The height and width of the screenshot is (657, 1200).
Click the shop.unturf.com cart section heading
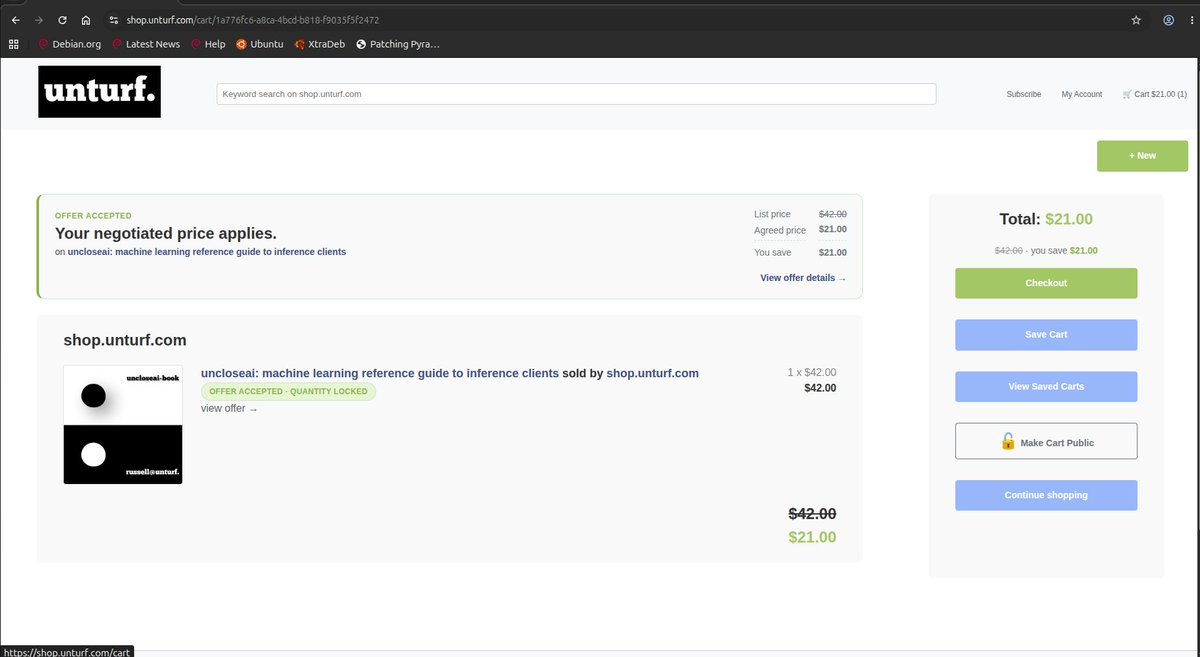pos(125,340)
